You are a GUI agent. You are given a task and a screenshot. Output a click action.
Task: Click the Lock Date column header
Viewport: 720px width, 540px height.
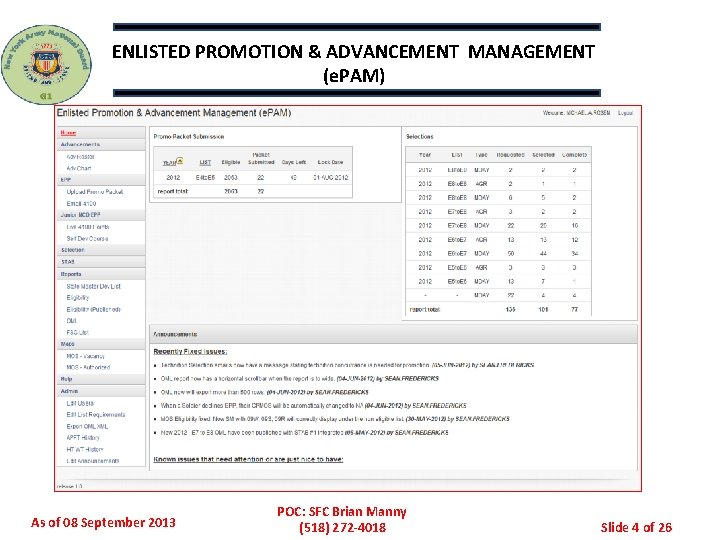click(331, 162)
